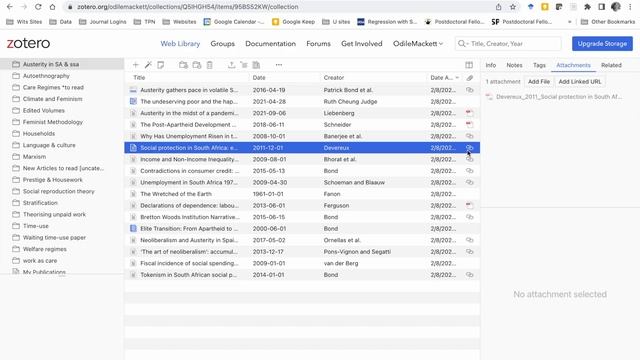Select the Climate and Feminism collection
640x360 pixels.
tap(52, 99)
